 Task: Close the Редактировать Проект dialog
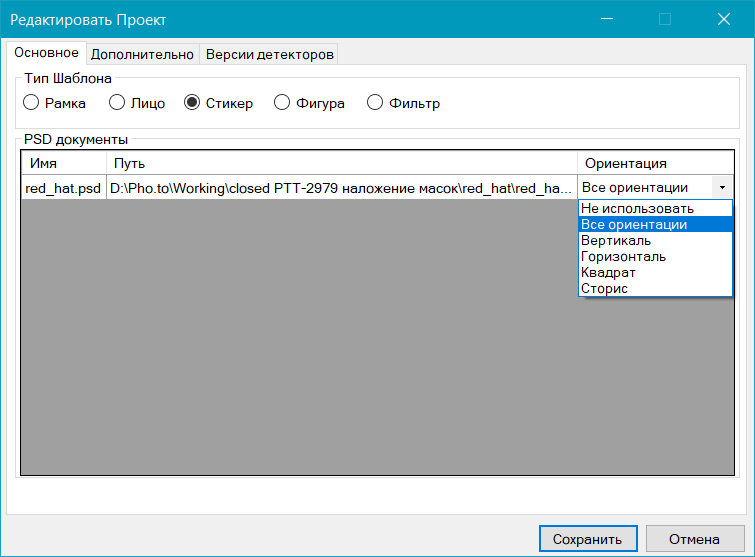coord(723,19)
